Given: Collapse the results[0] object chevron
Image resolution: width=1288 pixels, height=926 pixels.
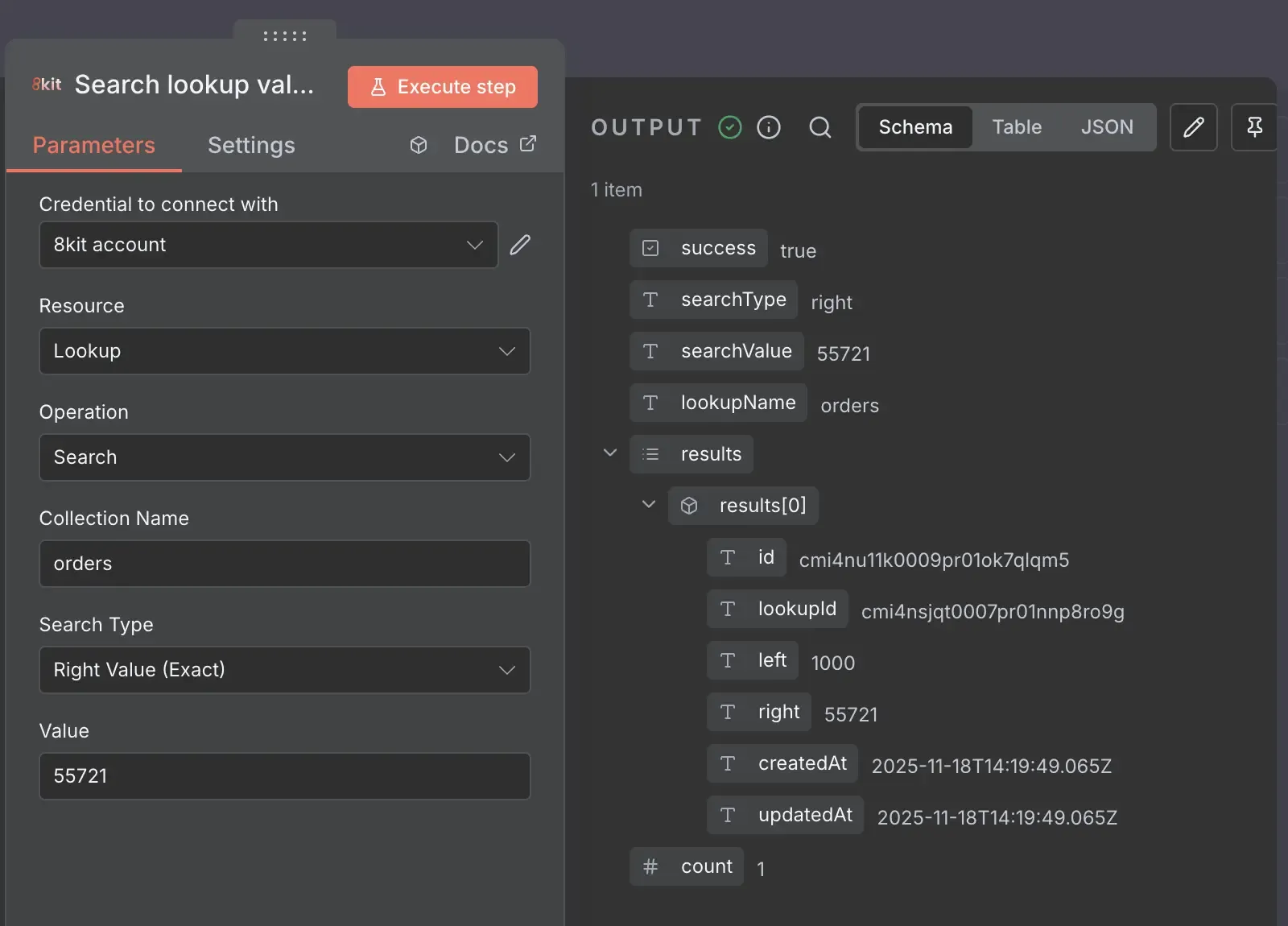Looking at the screenshot, I should point(649,504).
